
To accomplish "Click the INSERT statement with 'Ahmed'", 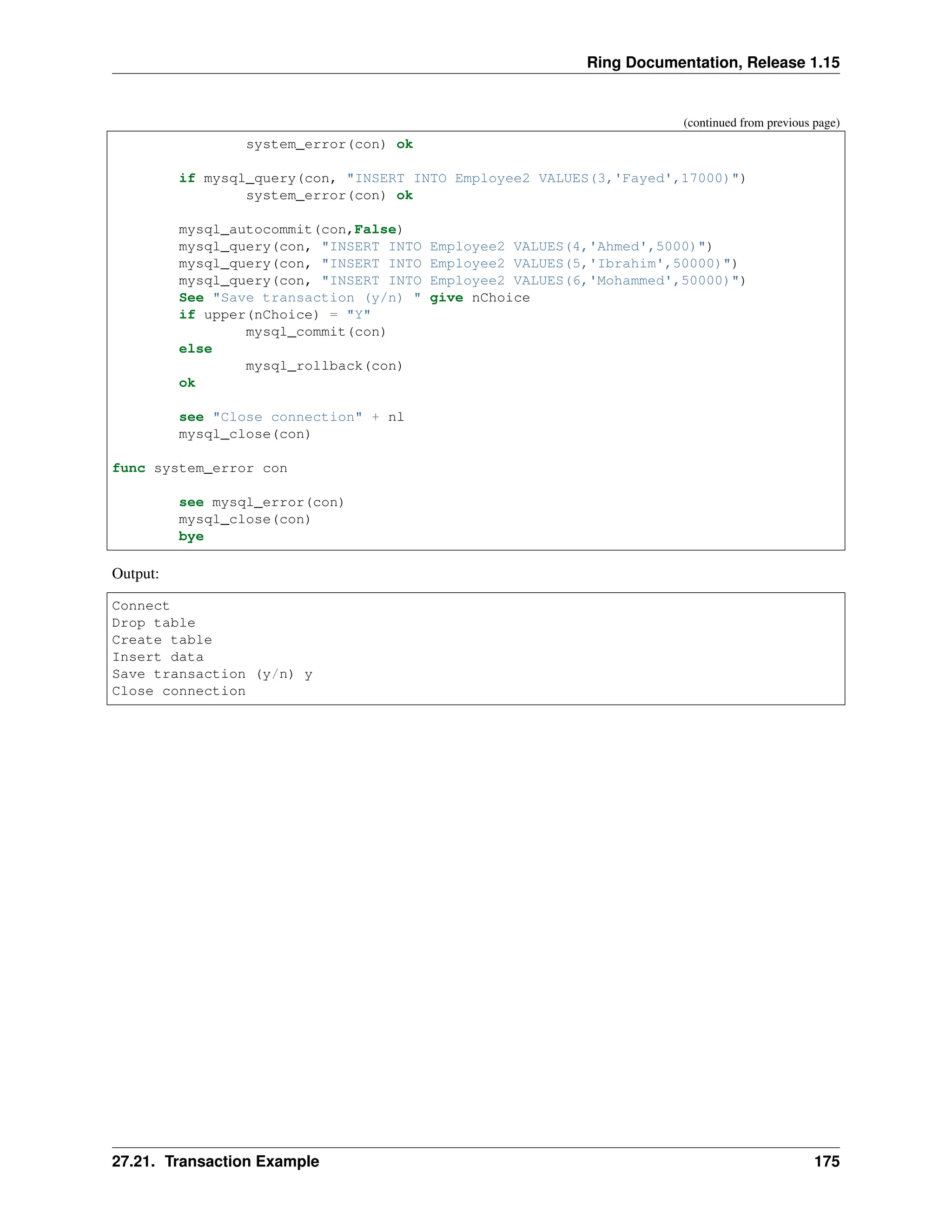I will [x=513, y=246].
